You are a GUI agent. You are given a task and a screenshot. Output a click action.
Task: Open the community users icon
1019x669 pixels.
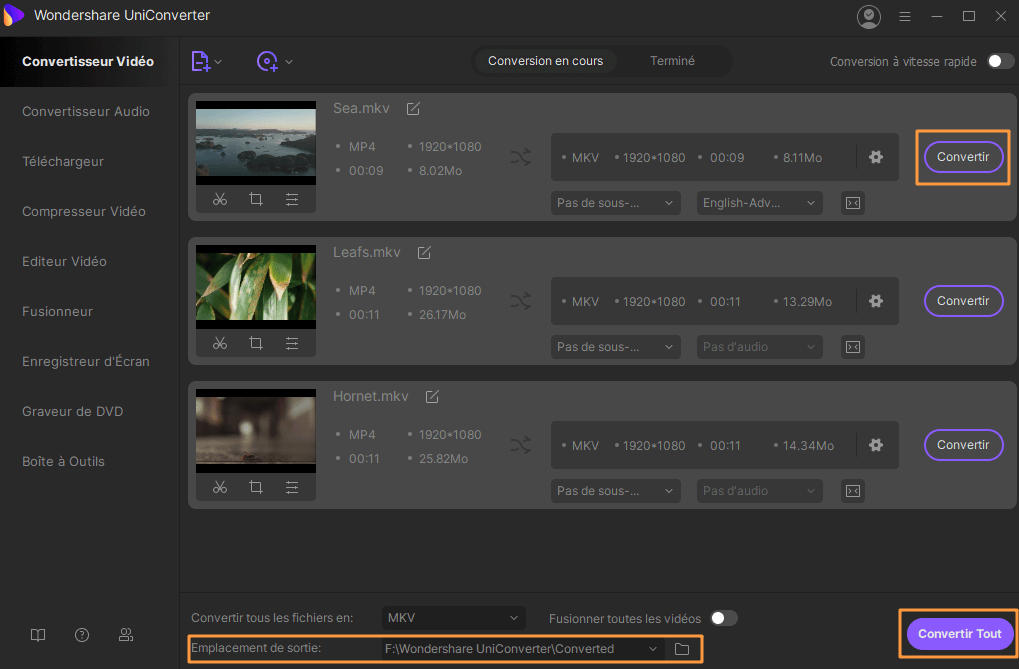click(x=126, y=635)
